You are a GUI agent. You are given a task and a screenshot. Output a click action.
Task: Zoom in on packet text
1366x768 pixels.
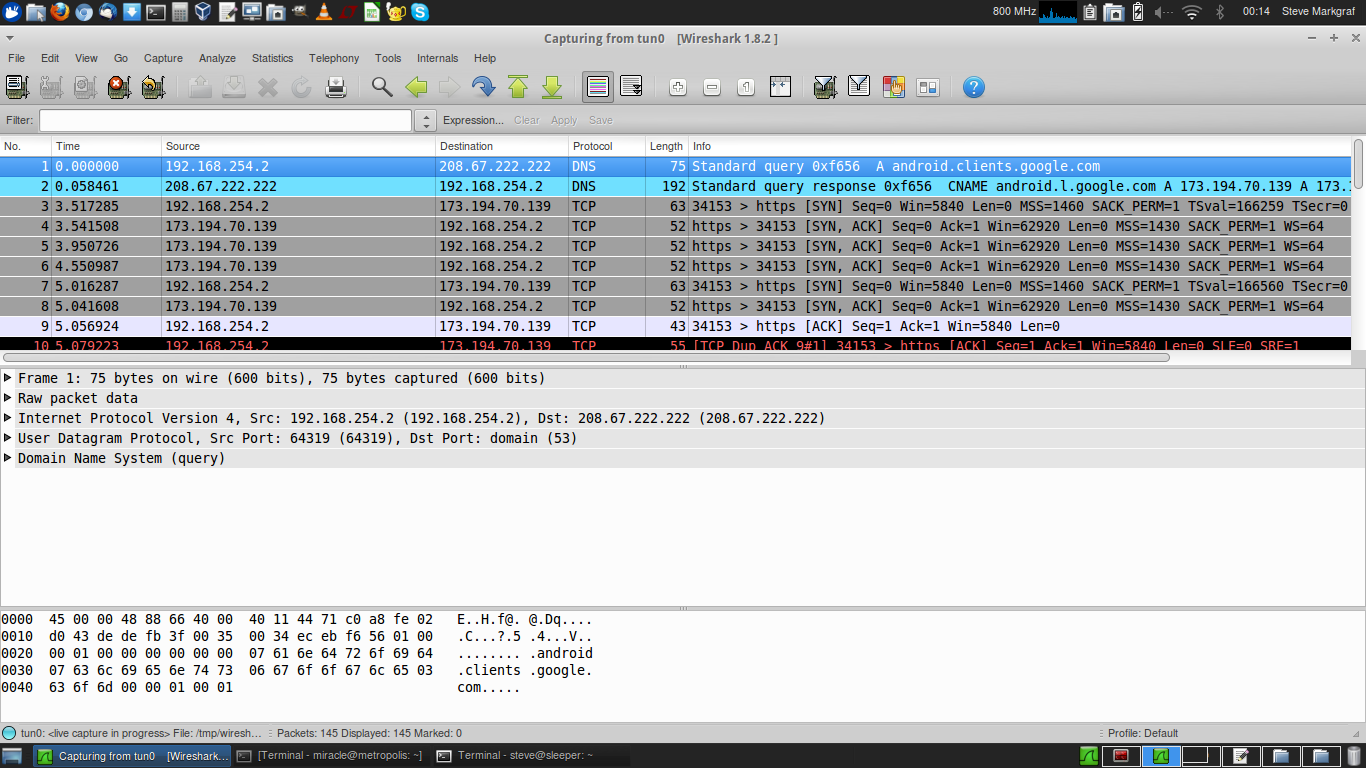pyautogui.click(x=678, y=87)
